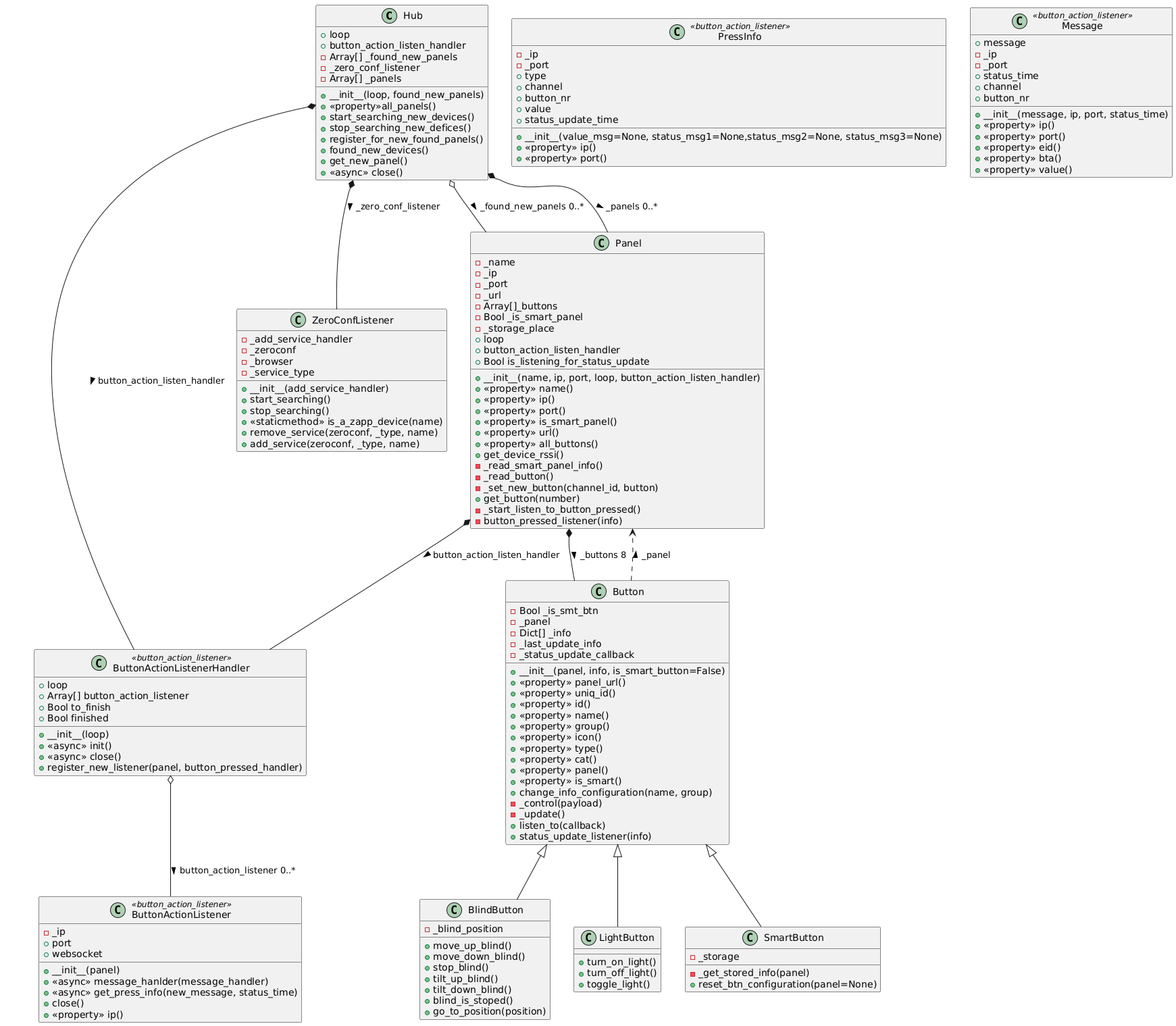Image resolution: width=1176 pixels, height=1026 pixels.
Task: Click Bool is_listening_for_status_update attribute
Action: (x=566, y=361)
